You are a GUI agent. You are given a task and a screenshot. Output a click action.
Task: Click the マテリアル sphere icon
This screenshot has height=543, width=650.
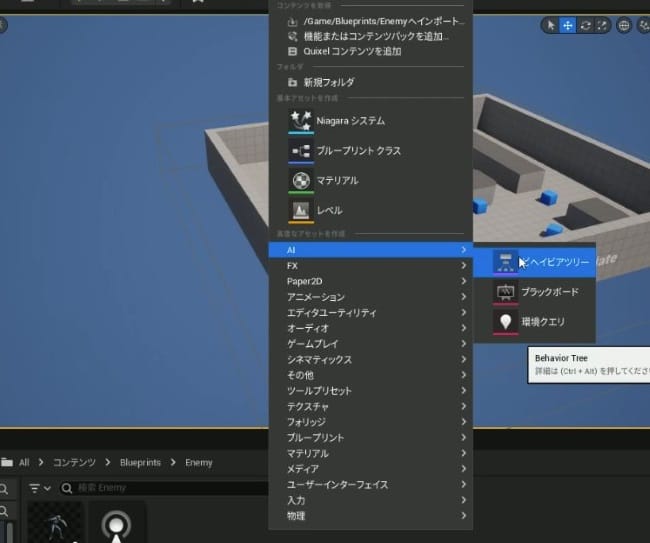(301, 181)
